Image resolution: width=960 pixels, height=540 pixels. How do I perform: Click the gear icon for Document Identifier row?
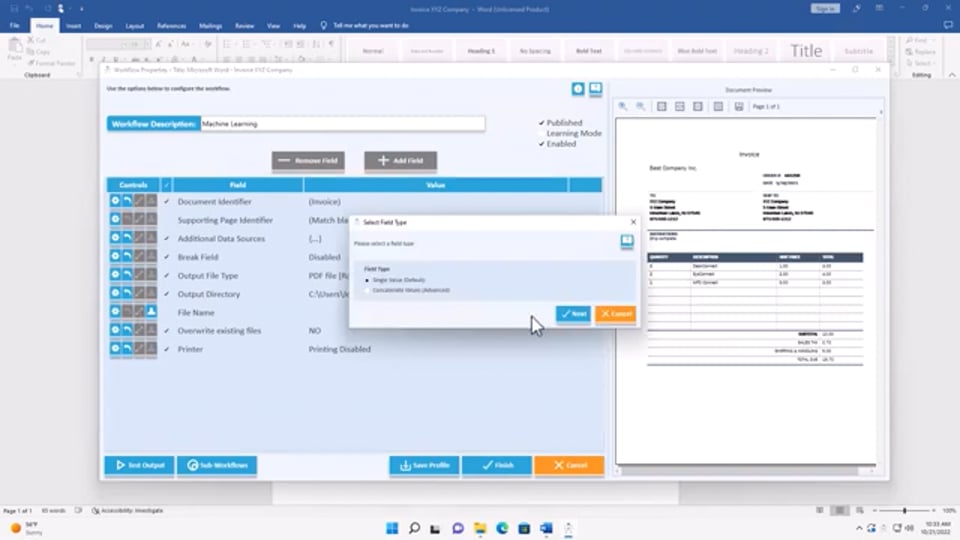click(x=115, y=201)
